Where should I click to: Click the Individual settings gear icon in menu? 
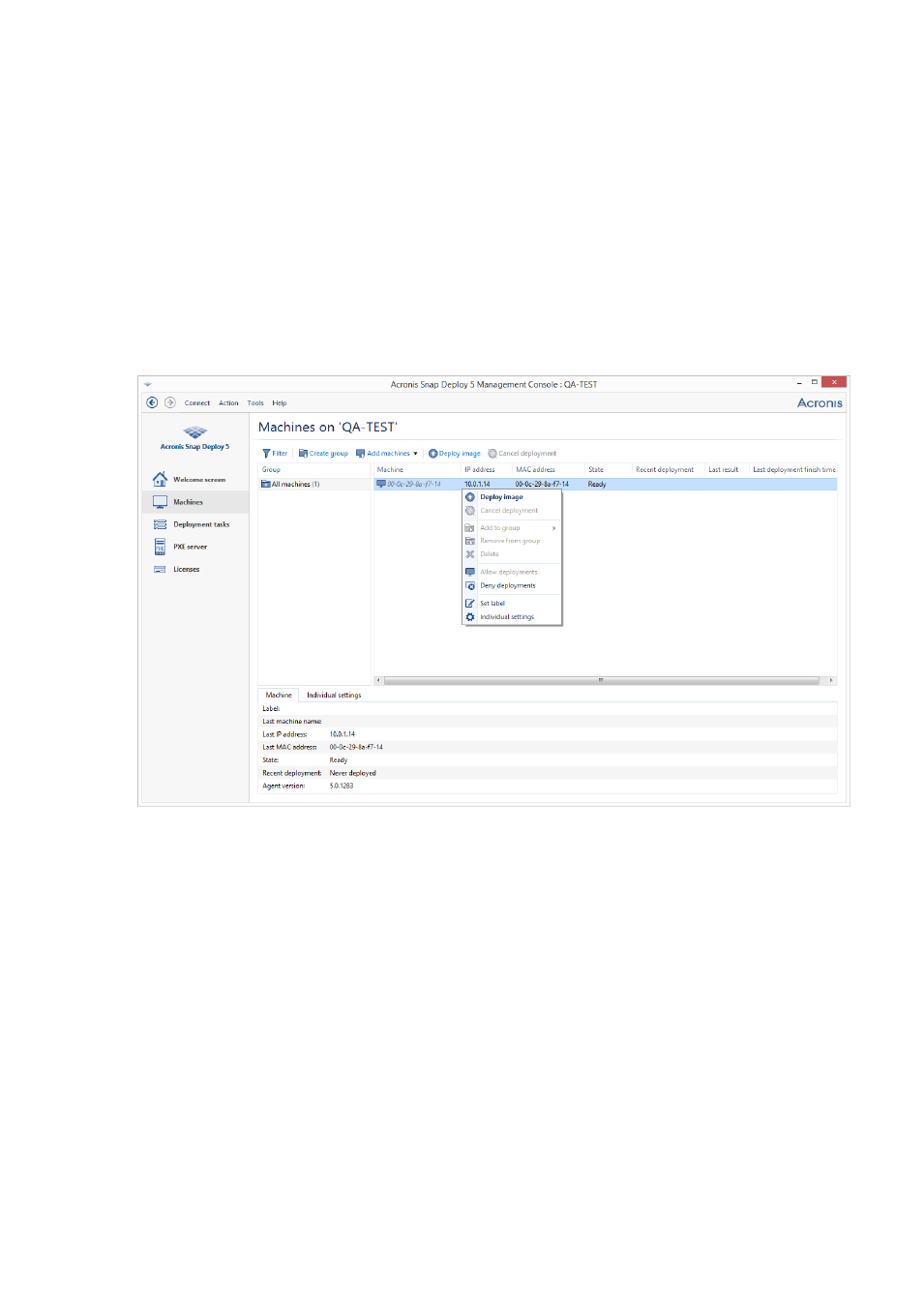(x=470, y=616)
